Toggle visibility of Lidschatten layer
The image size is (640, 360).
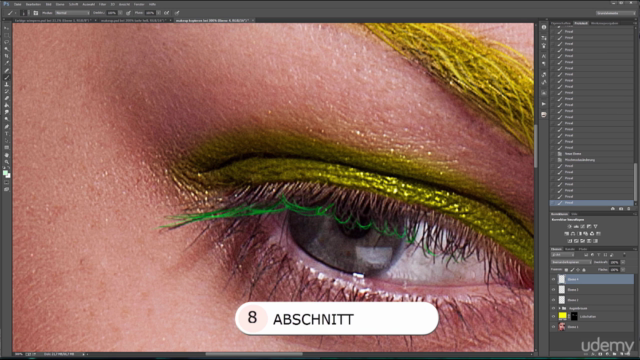(x=553, y=316)
